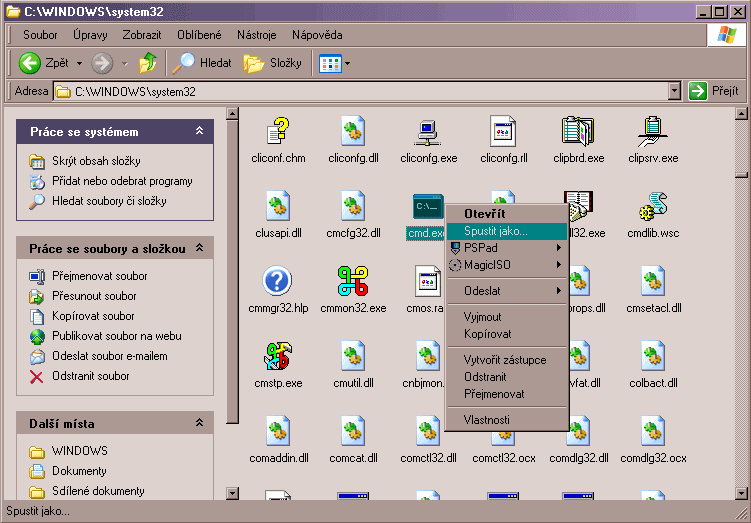This screenshot has height=523, width=751.
Task: Click the Přejmenovat soubor link
Action: coord(99,276)
